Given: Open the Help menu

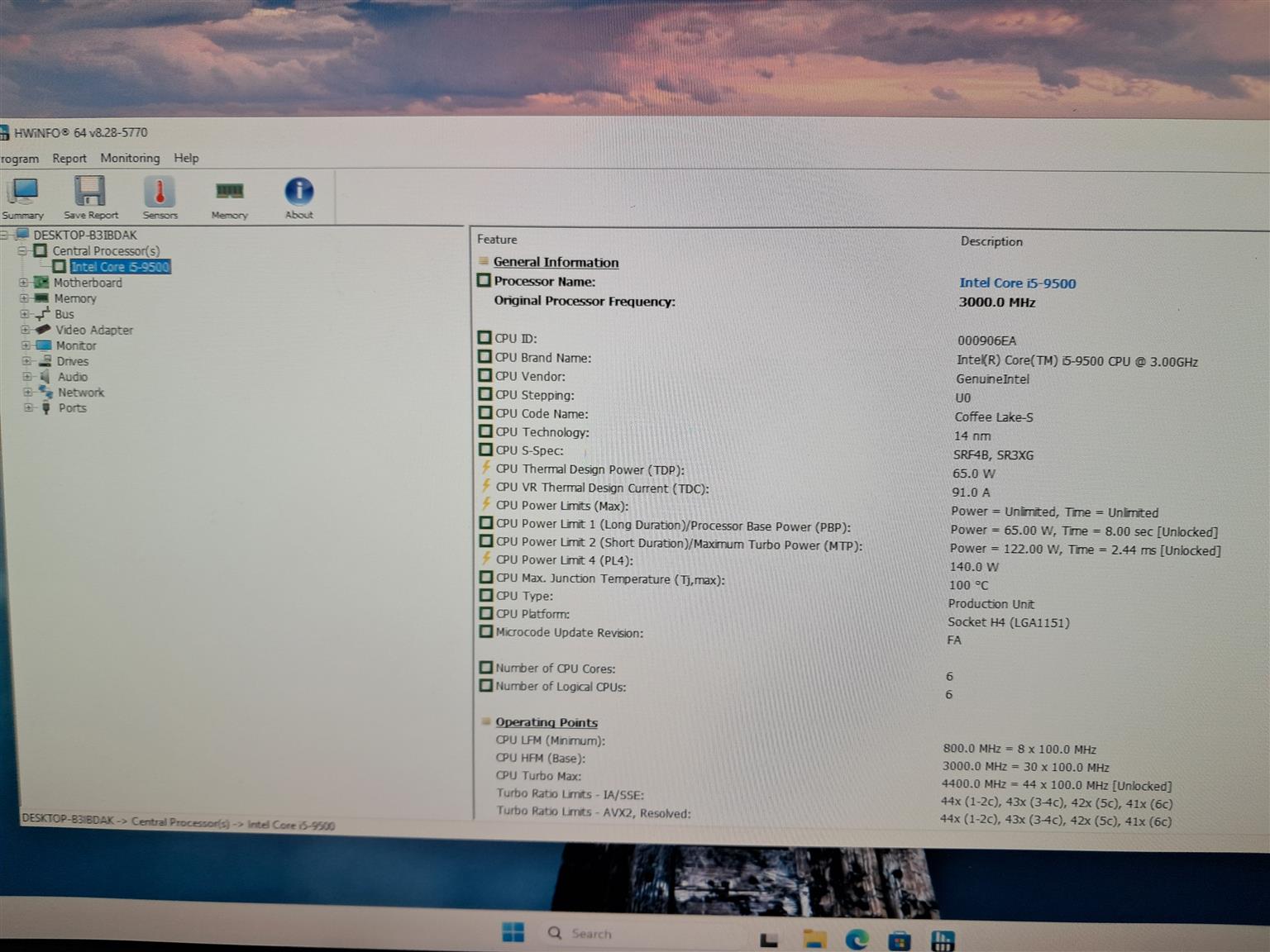Looking at the screenshot, I should point(186,158).
